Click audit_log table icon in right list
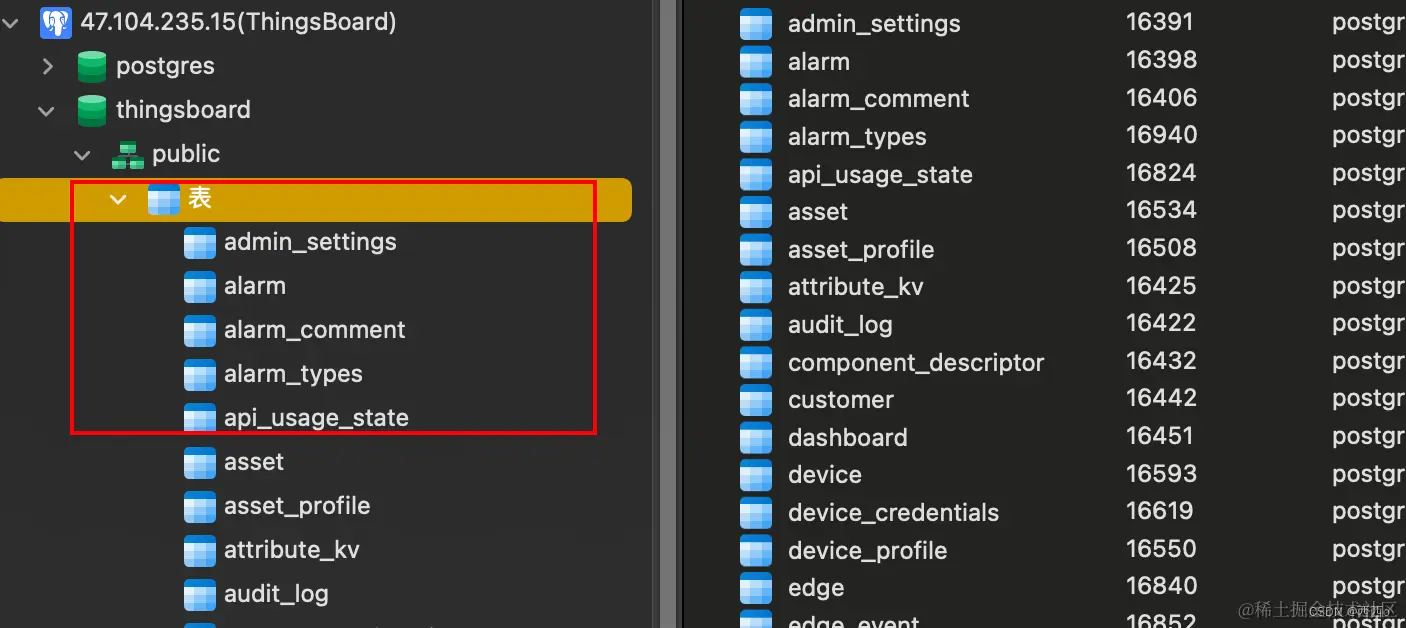1406x628 pixels. 756,325
